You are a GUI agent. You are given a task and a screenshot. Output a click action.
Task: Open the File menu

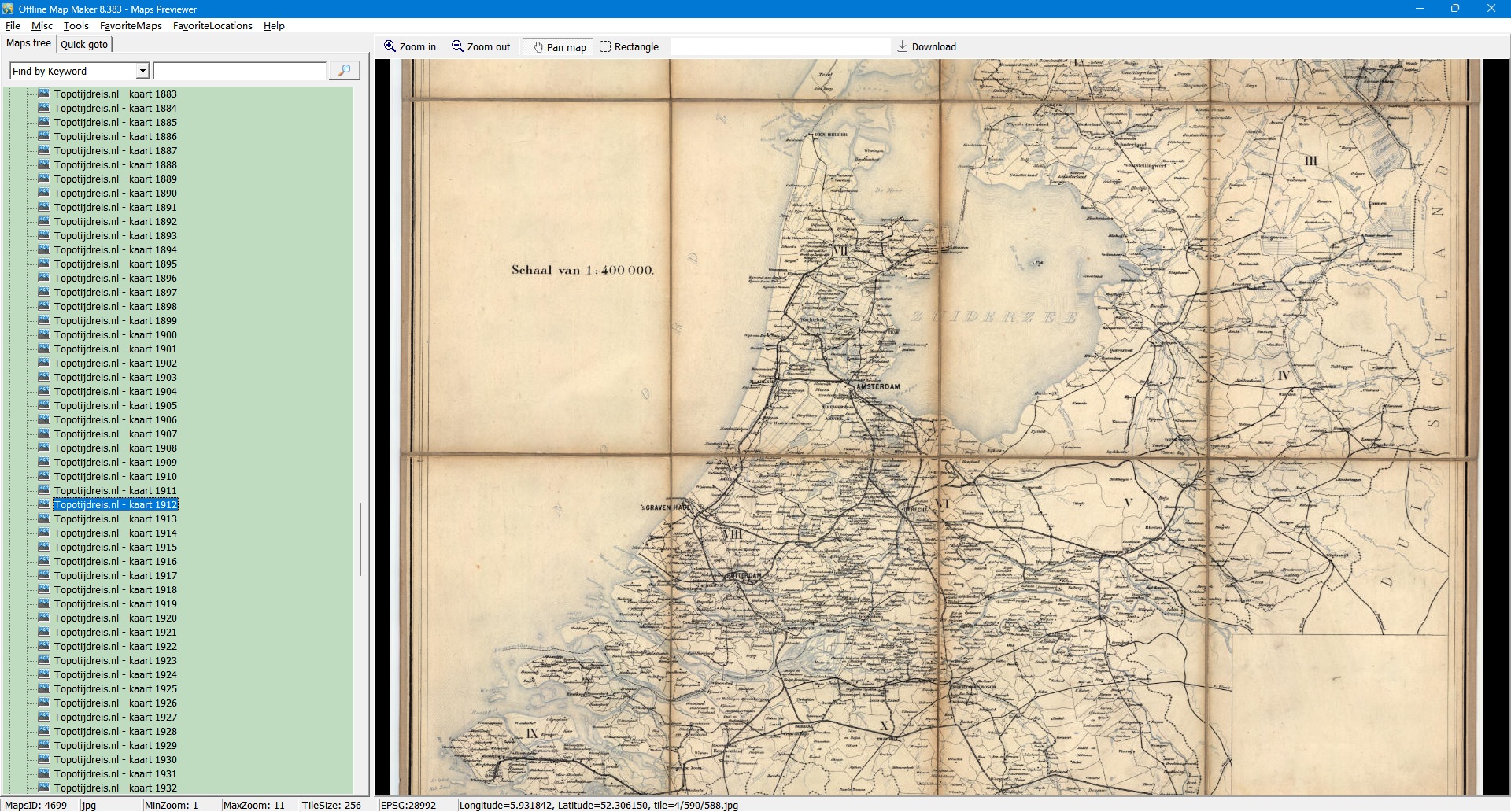13,26
